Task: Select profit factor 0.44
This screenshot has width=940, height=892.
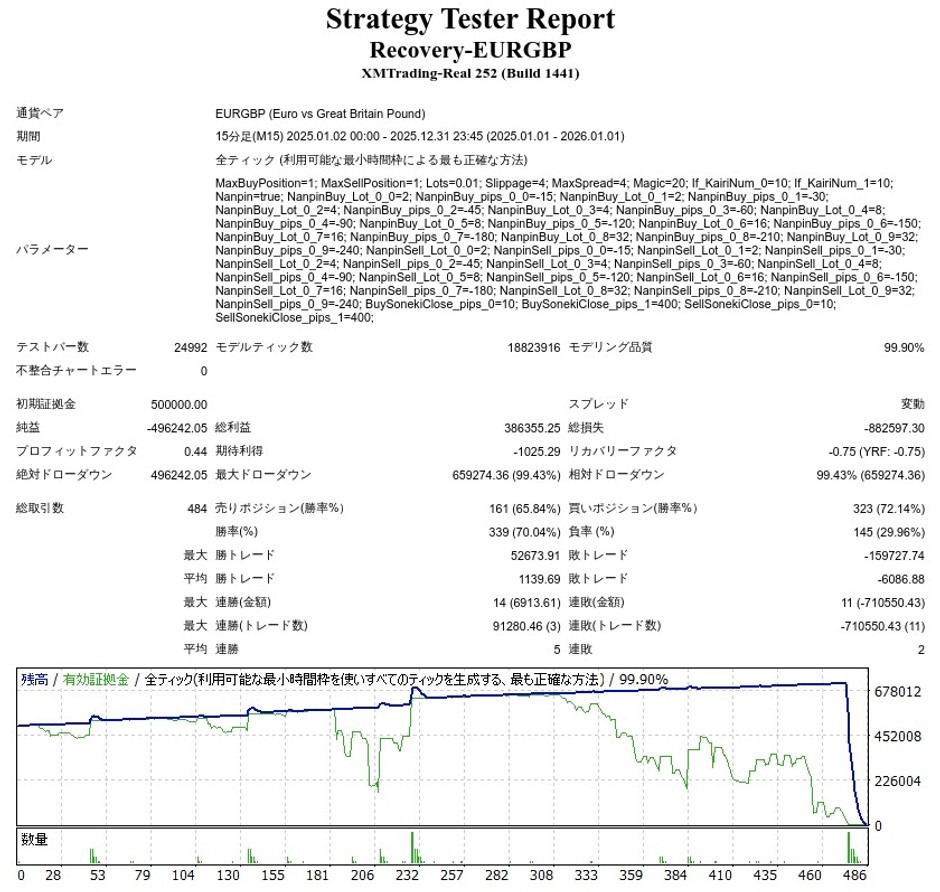Action: [195, 451]
